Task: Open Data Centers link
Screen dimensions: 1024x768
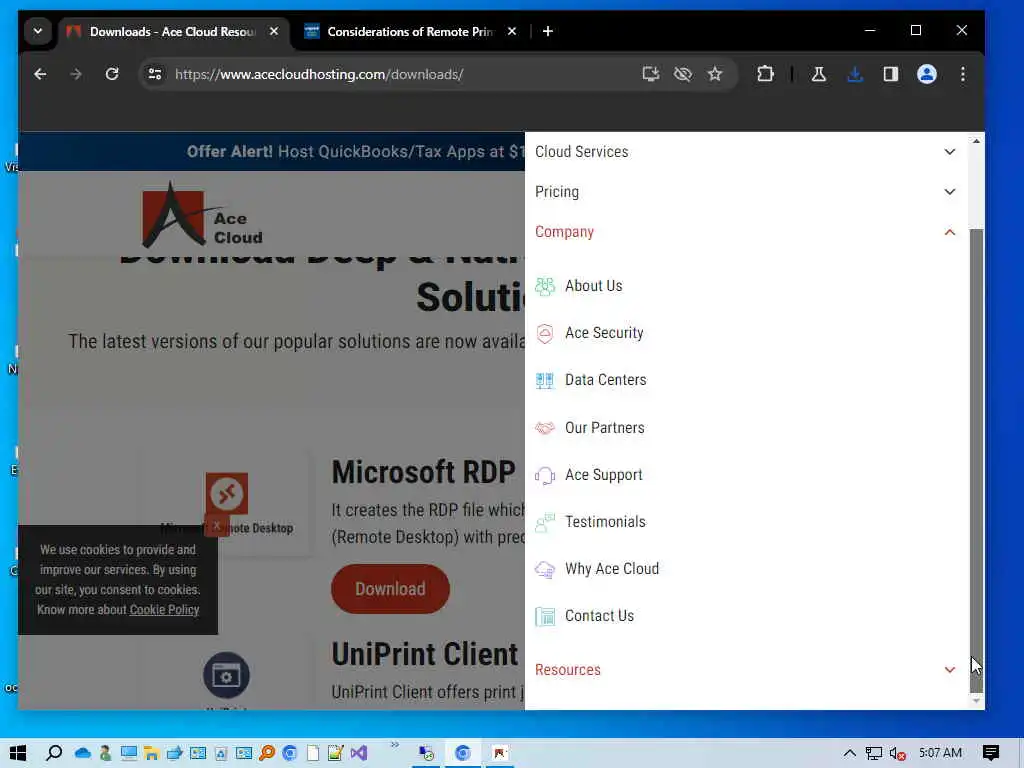Action: tap(605, 379)
